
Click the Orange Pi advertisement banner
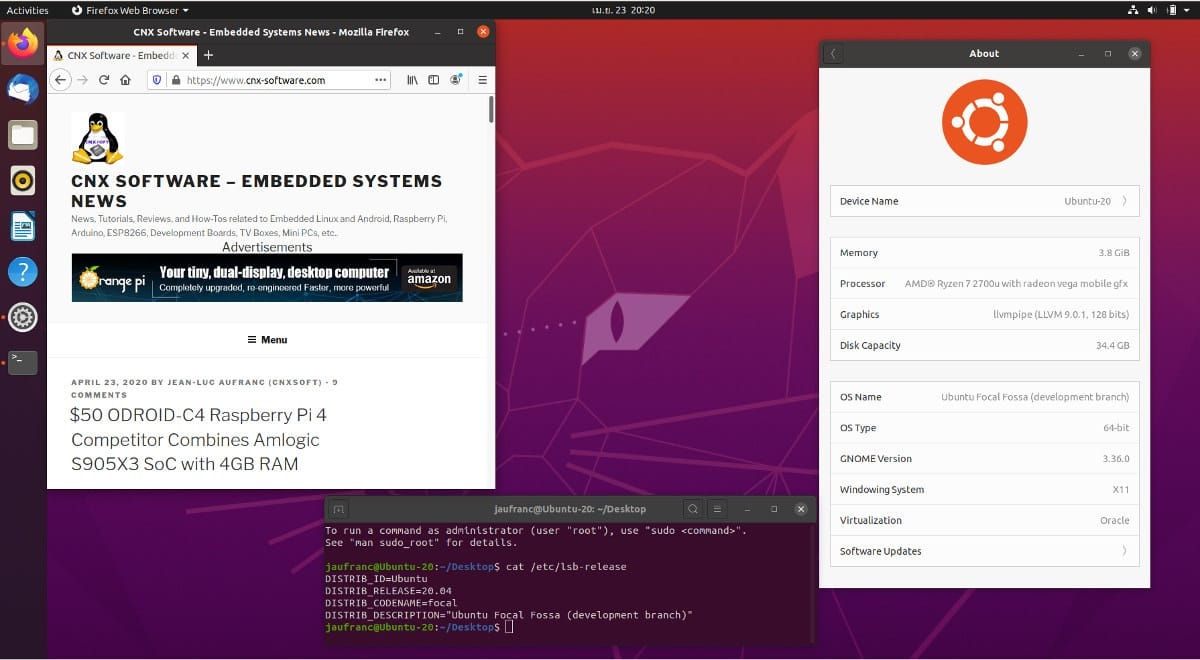click(x=267, y=277)
